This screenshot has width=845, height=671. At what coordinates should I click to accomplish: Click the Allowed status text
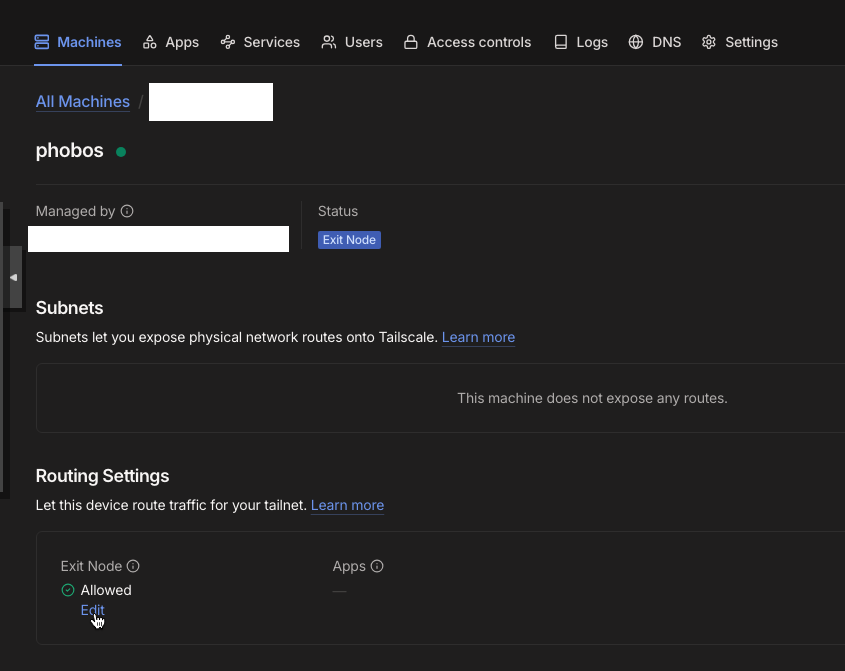[x=106, y=590]
